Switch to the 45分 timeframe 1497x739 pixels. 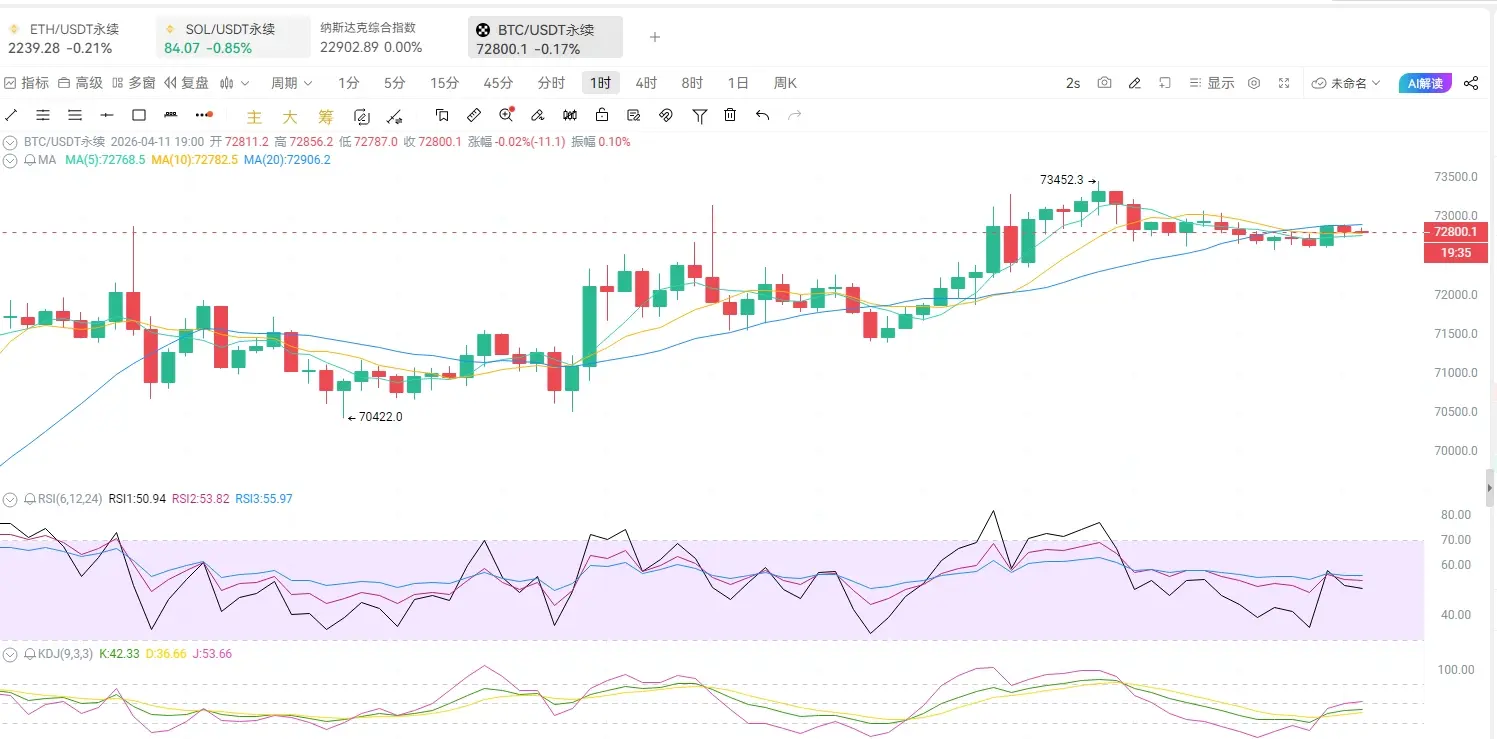pyautogui.click(x=498, y=83)
